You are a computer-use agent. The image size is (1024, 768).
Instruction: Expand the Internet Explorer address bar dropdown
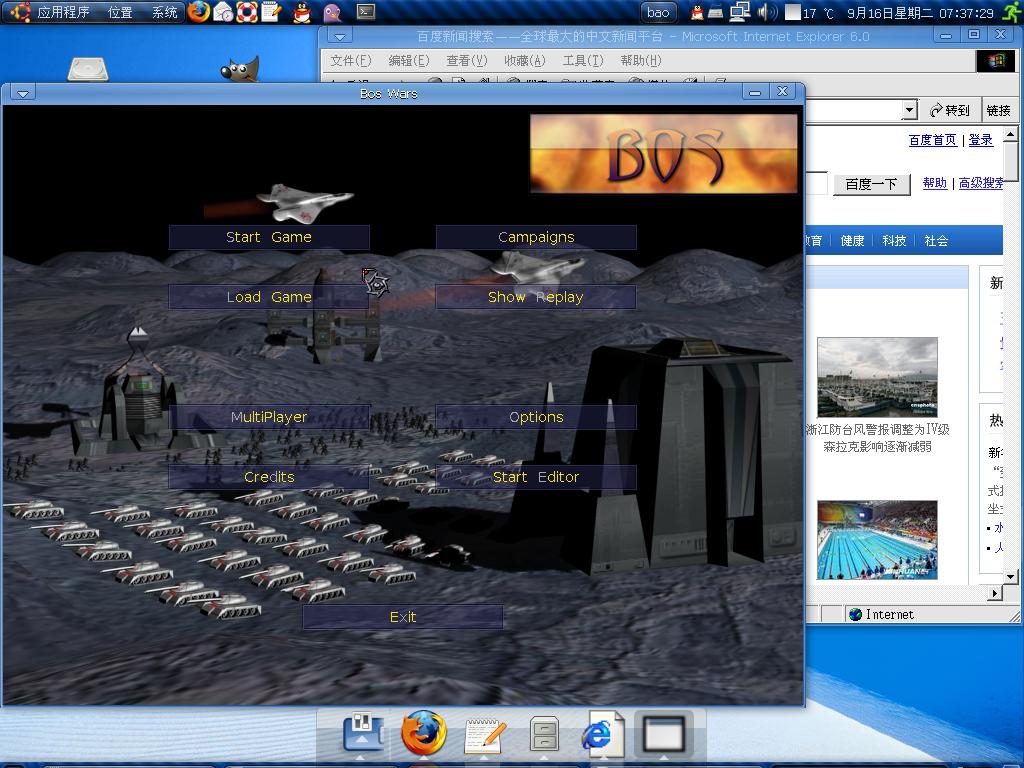[x=910, y=110]
